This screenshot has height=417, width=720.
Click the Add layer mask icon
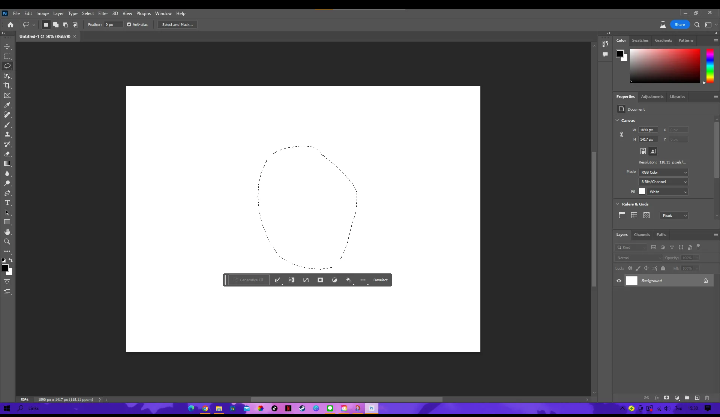pyautogui.click(x=667, y=398)
